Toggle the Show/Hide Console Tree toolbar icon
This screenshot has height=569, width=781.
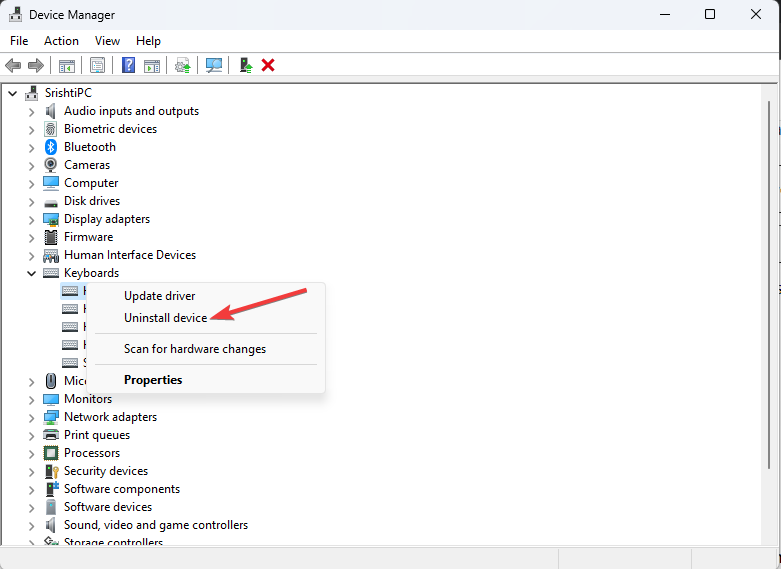coord(67,65)
